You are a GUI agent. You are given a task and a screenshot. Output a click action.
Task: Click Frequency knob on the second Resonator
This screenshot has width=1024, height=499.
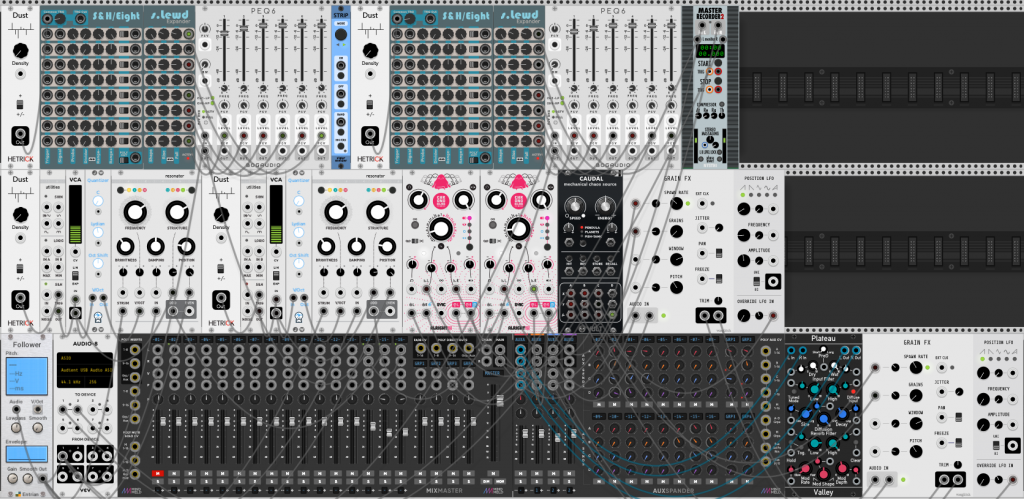pos(336,212)
